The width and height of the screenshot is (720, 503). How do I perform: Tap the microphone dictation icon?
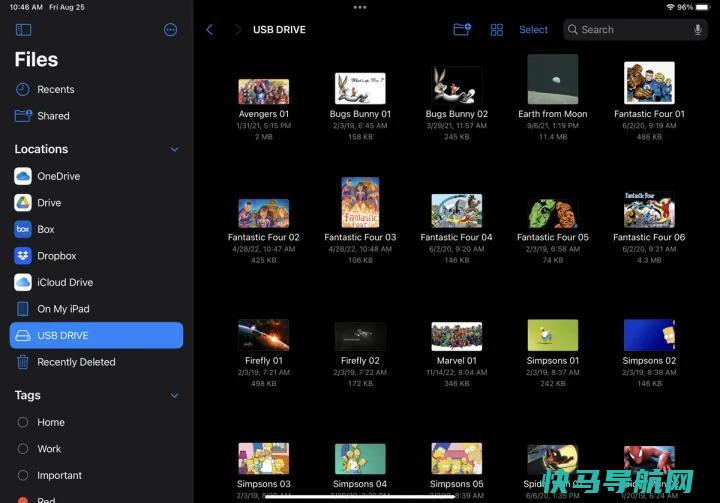coord(698,30)
